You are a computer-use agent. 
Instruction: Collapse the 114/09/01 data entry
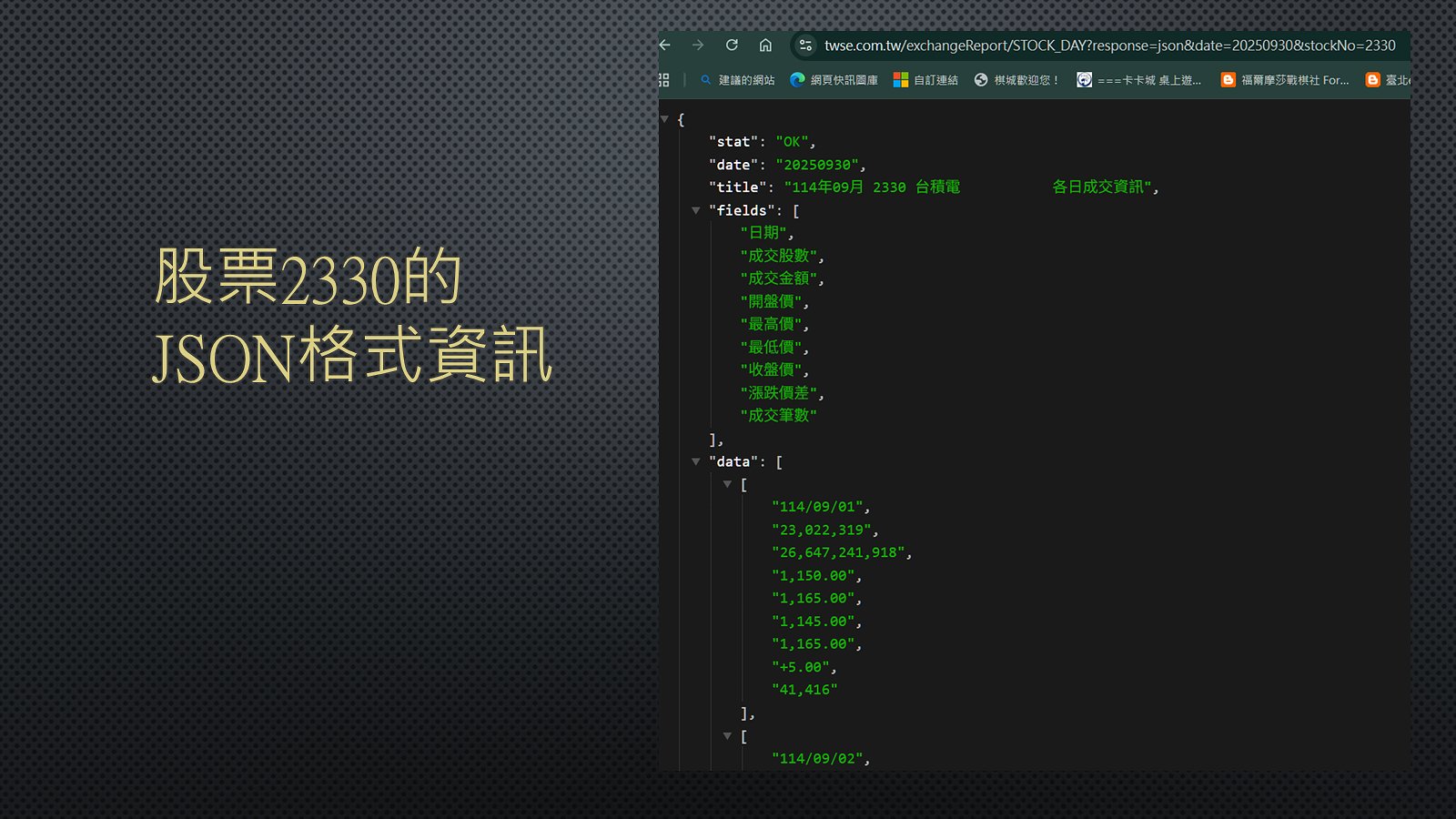728,484
